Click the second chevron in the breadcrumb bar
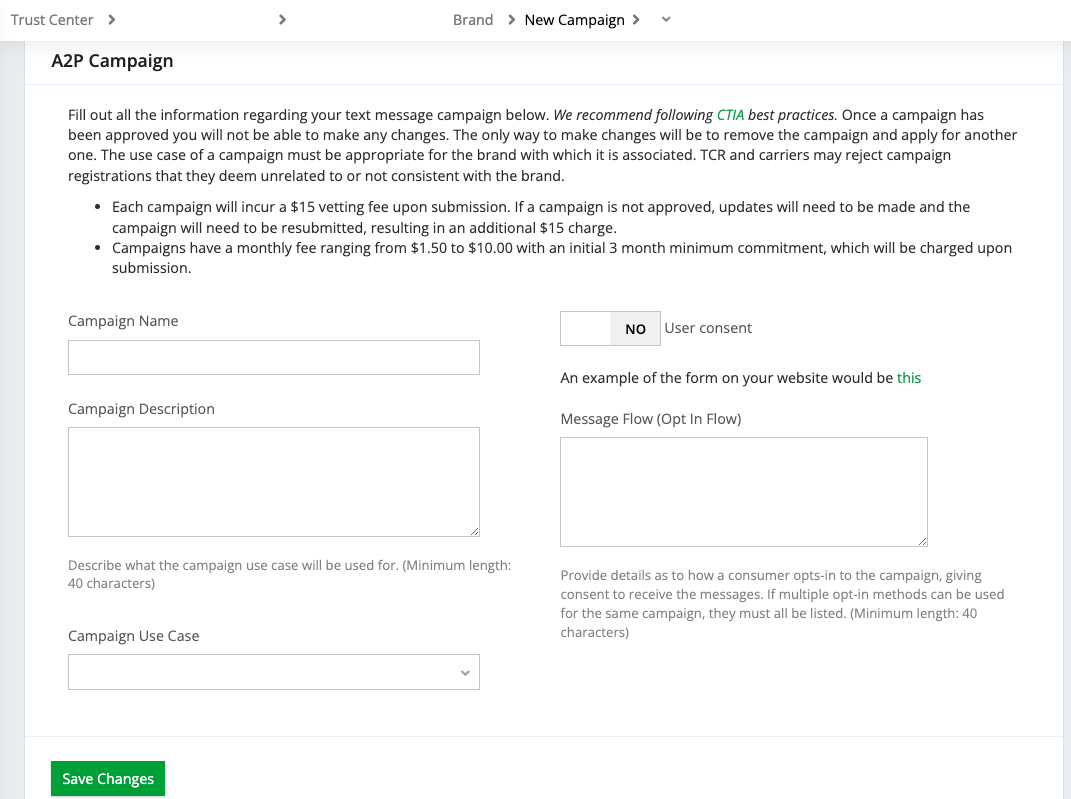1071x799 pixels. click(x=283, y=20)
